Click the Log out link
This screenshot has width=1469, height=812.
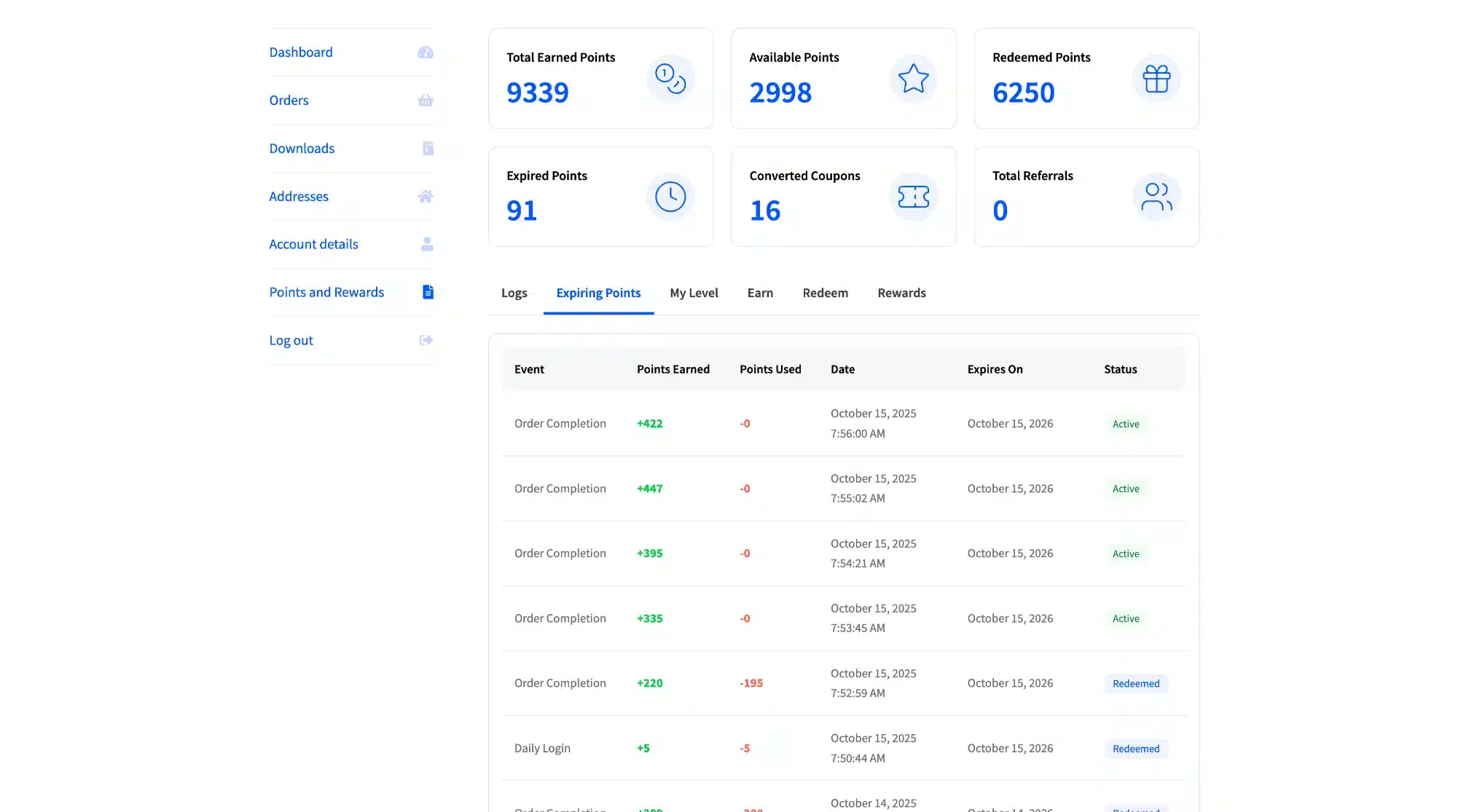(x=291, y=340)
